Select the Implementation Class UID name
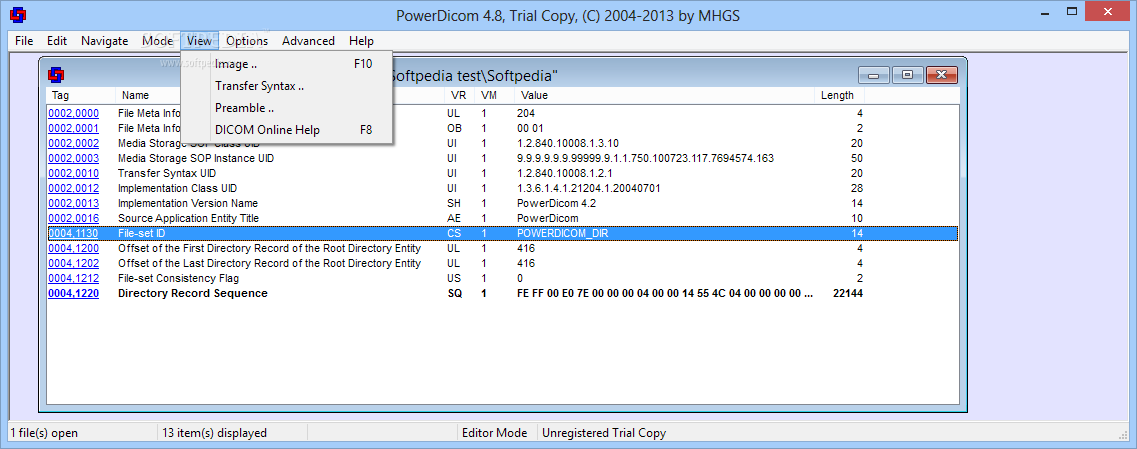The image size is (1137, 449). click(x=177, y=189)
